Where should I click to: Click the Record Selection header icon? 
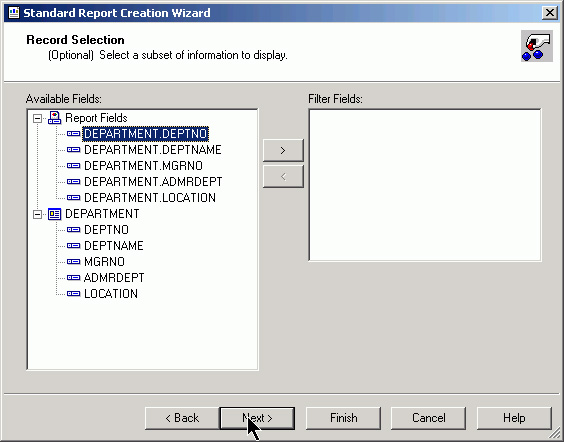(x=537, y=46)
